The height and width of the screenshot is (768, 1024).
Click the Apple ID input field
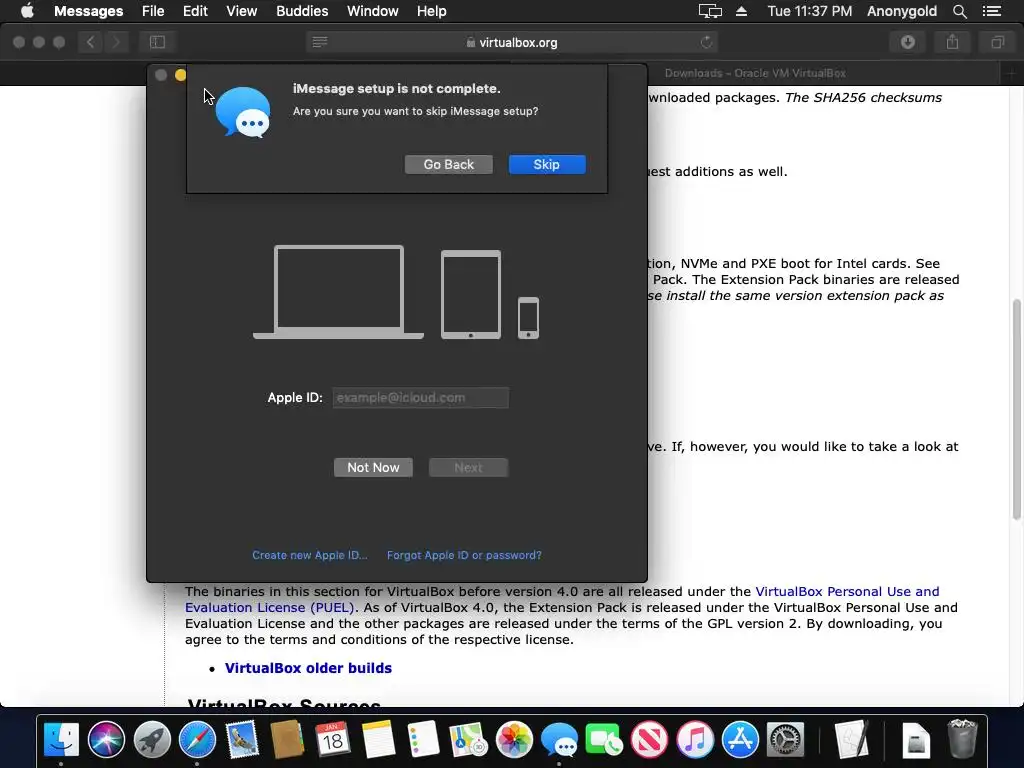421,398
